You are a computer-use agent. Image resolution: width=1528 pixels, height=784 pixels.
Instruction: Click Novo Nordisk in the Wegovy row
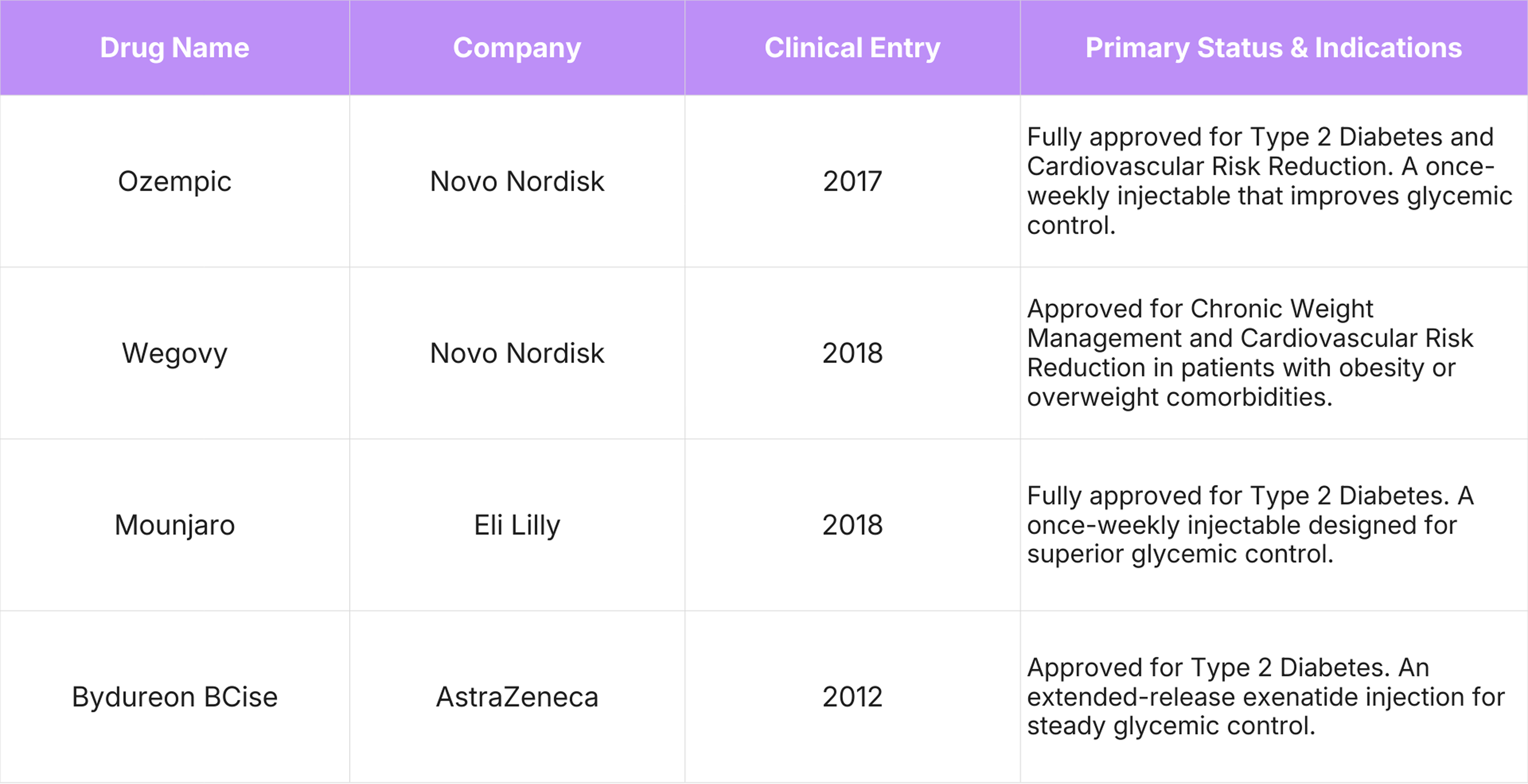pos(517,353)
